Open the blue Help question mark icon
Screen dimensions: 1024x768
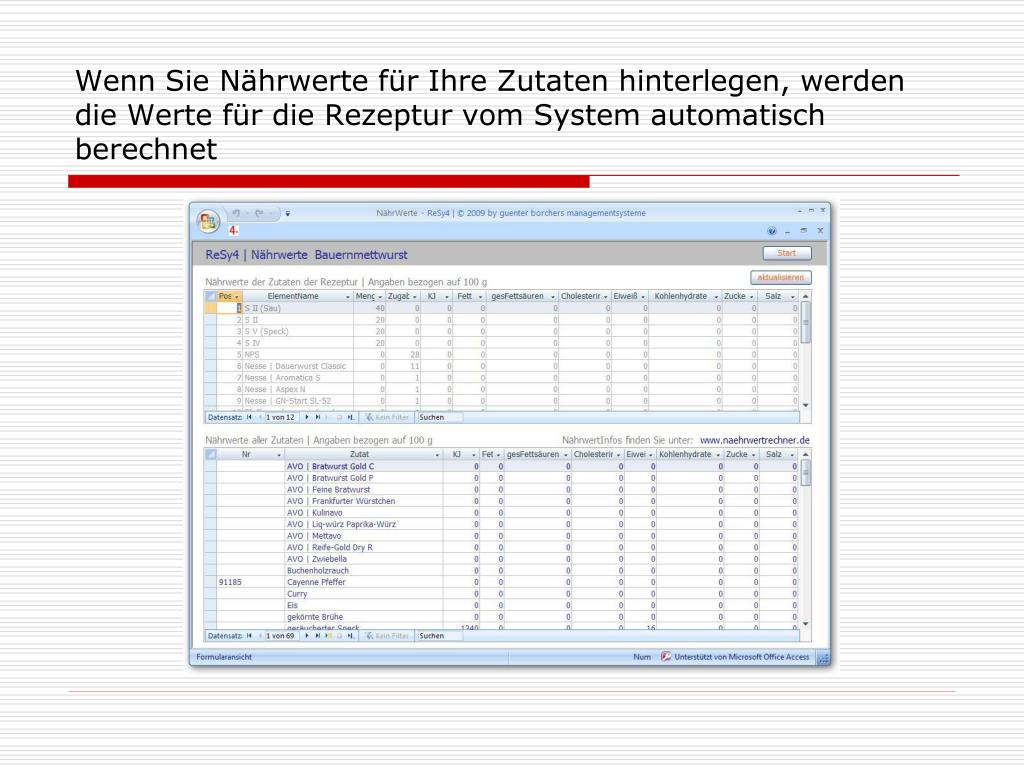click(x=772, y=231)
